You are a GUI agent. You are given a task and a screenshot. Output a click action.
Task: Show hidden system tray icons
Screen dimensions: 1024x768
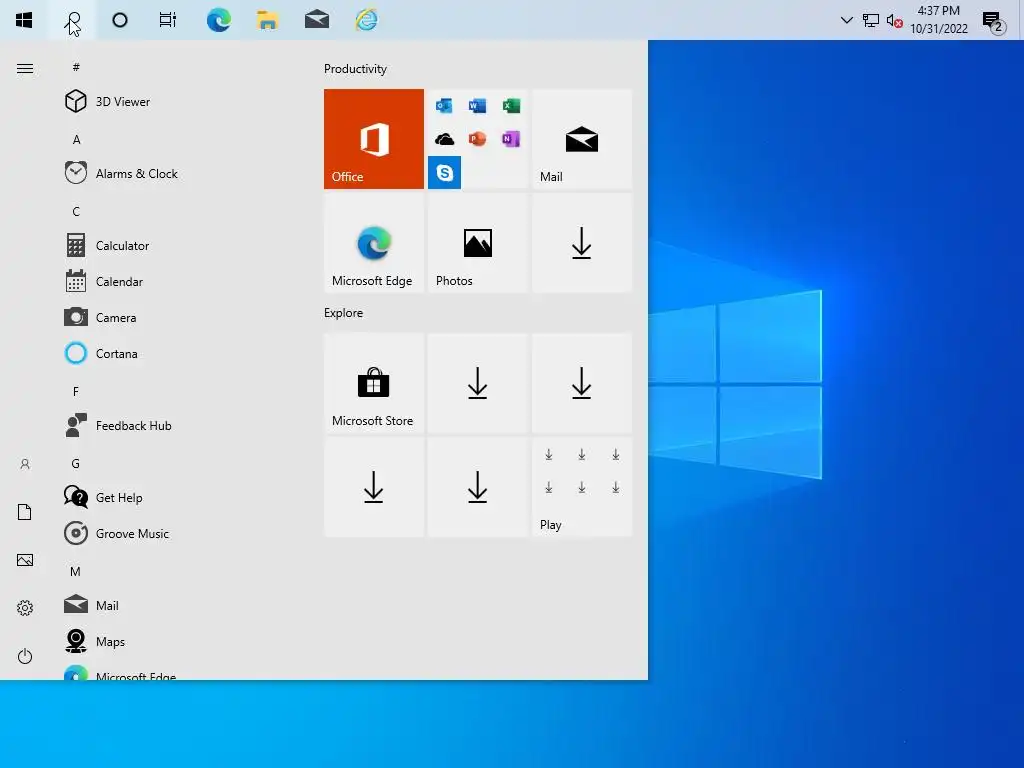tap(846, 20)
